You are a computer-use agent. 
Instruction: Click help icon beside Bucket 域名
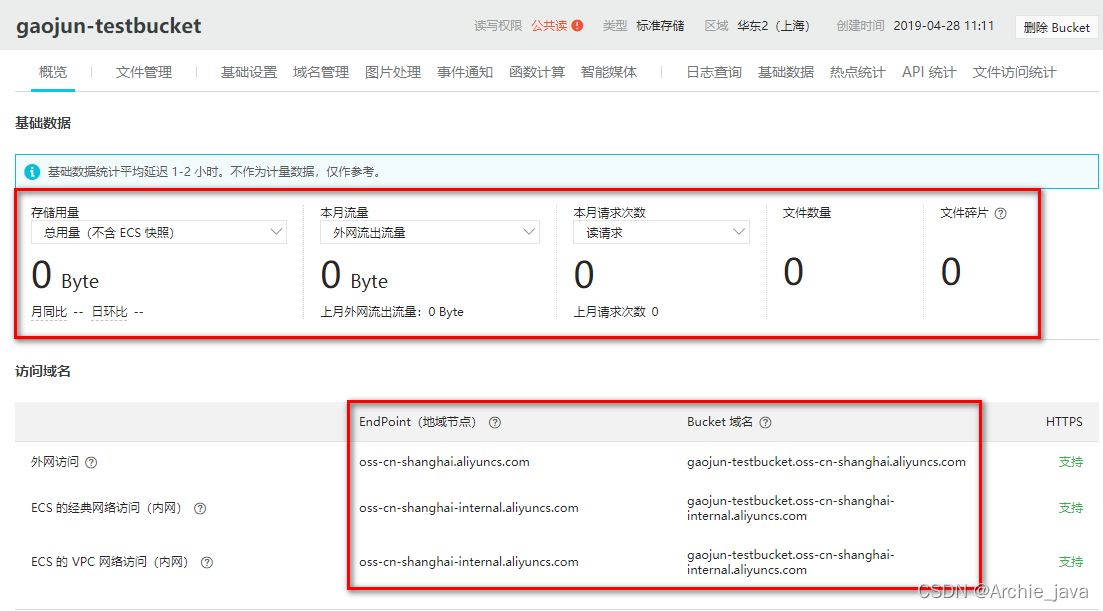click(765, 423)
